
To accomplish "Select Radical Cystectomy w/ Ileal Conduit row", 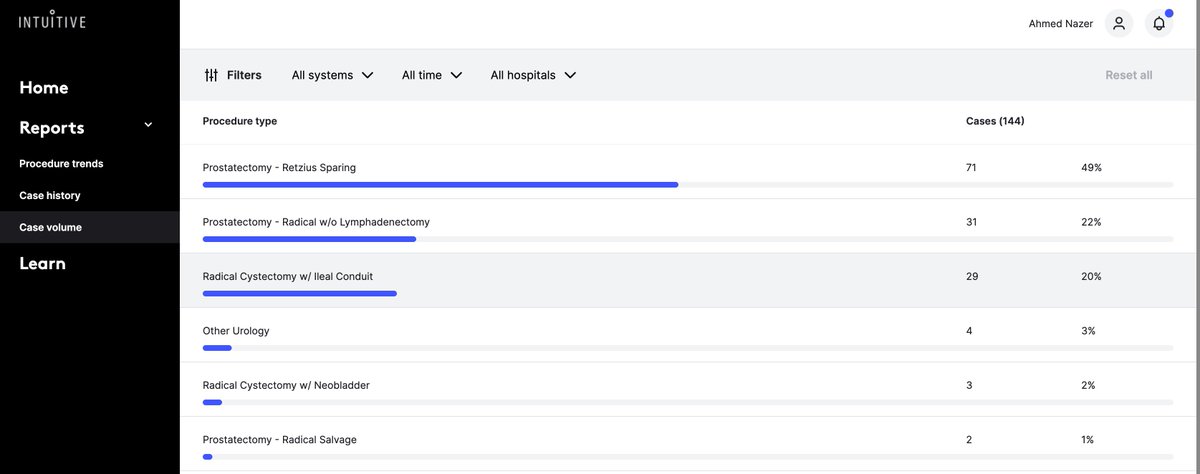I will point(690,280).
